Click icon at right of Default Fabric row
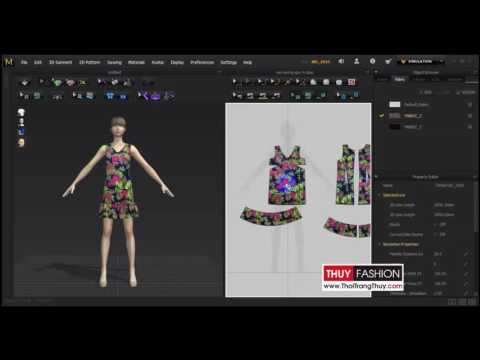 click(470, 105)
